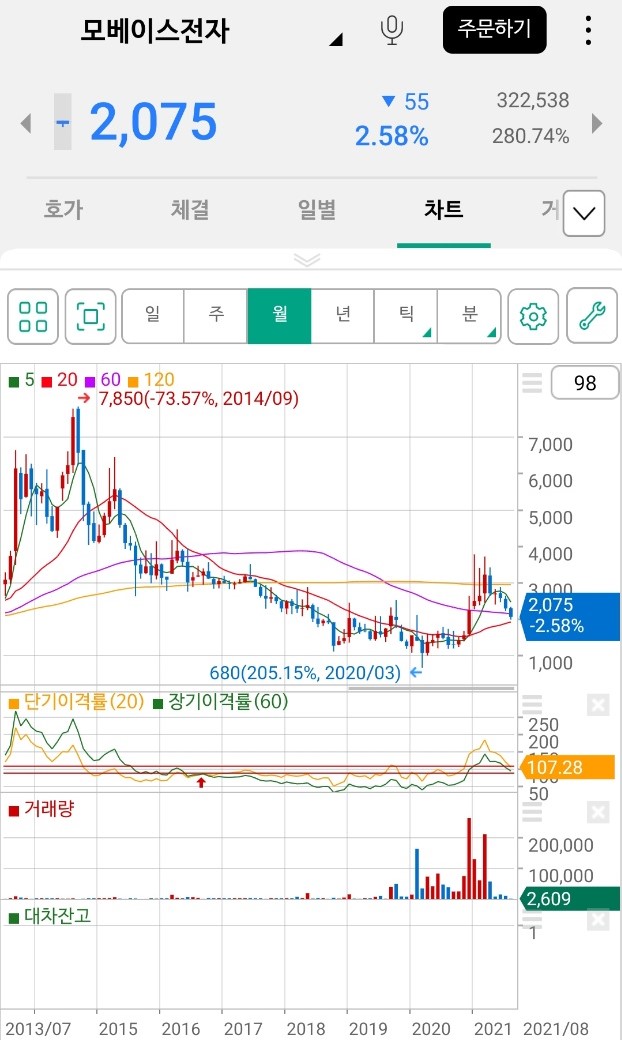Tap the 60 moving average legend
Image resolution: width=622 pixels, height=1040 pixels.
[x=103, y=380]
